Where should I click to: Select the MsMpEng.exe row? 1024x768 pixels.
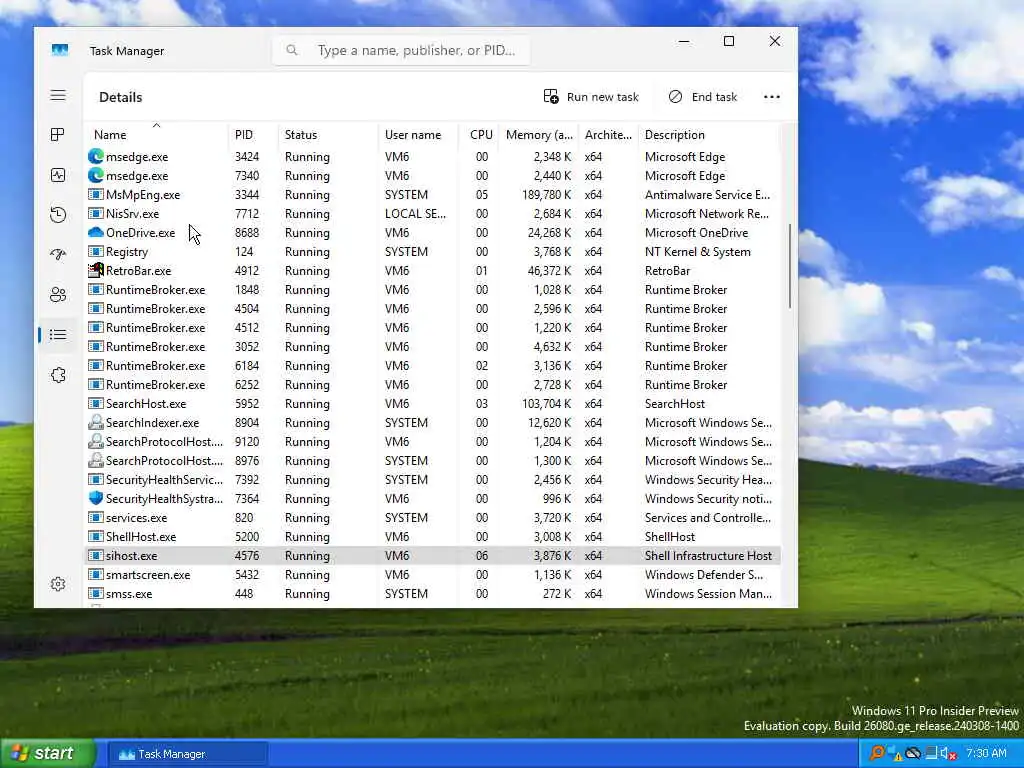point(434,195)
